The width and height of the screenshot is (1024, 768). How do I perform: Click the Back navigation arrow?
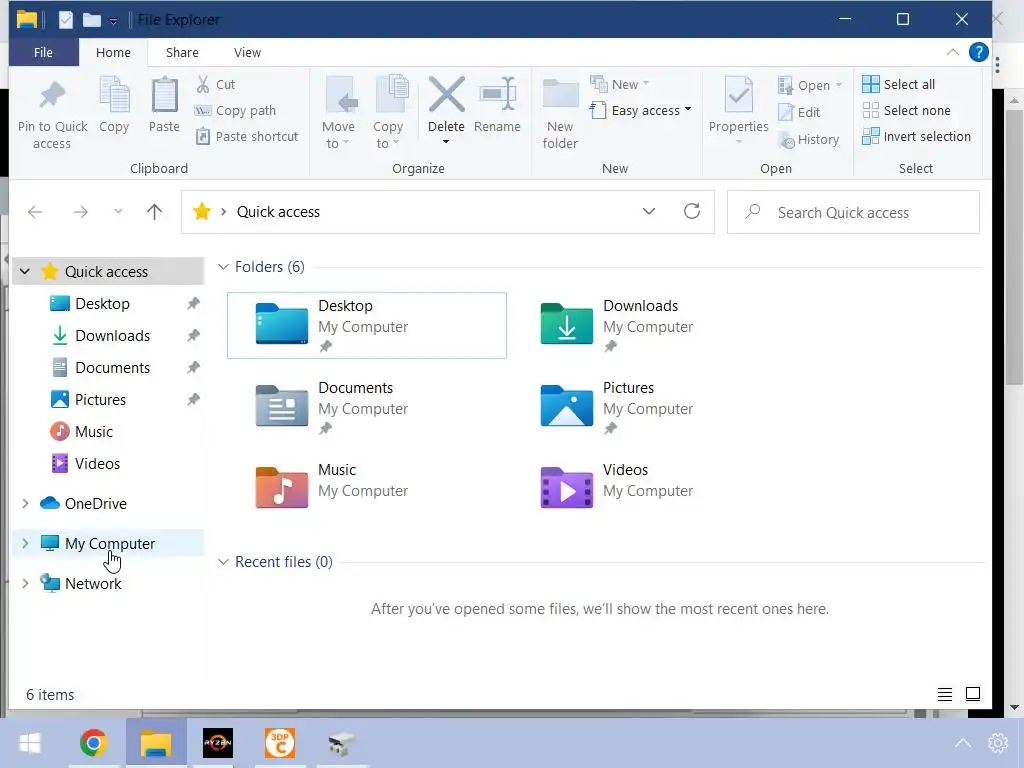35,212
